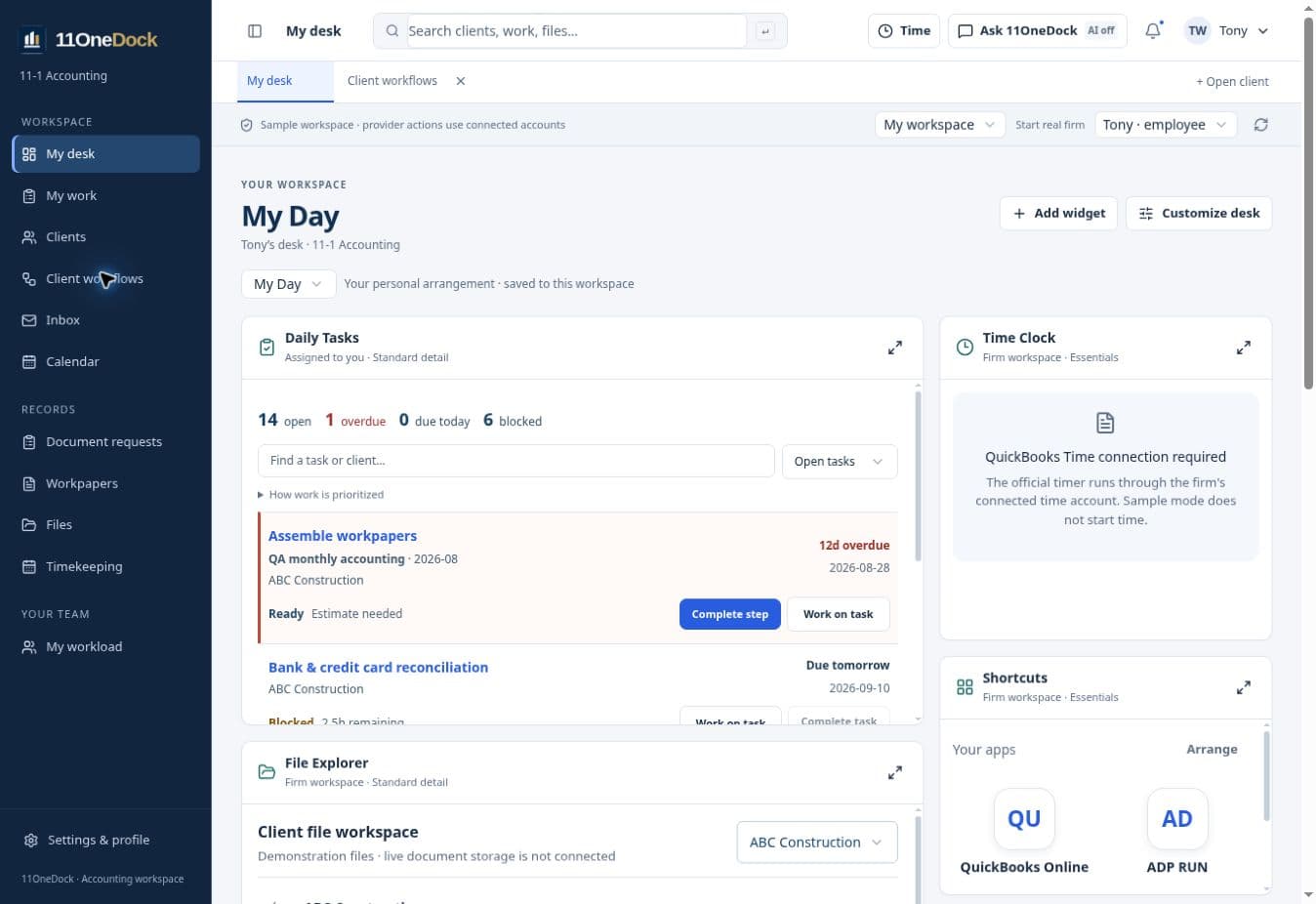Switch to the Client workflows tab
This screenshot has height=904, width=1316.
[392, 81]
